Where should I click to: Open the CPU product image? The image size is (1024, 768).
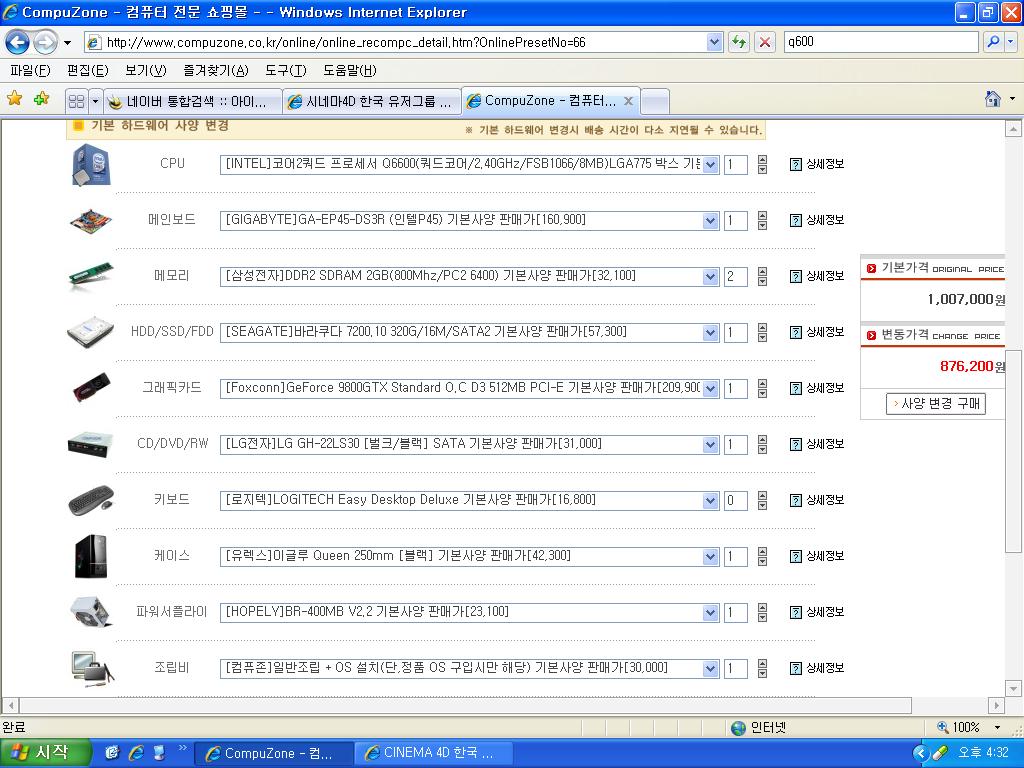(x=91, y=165)
